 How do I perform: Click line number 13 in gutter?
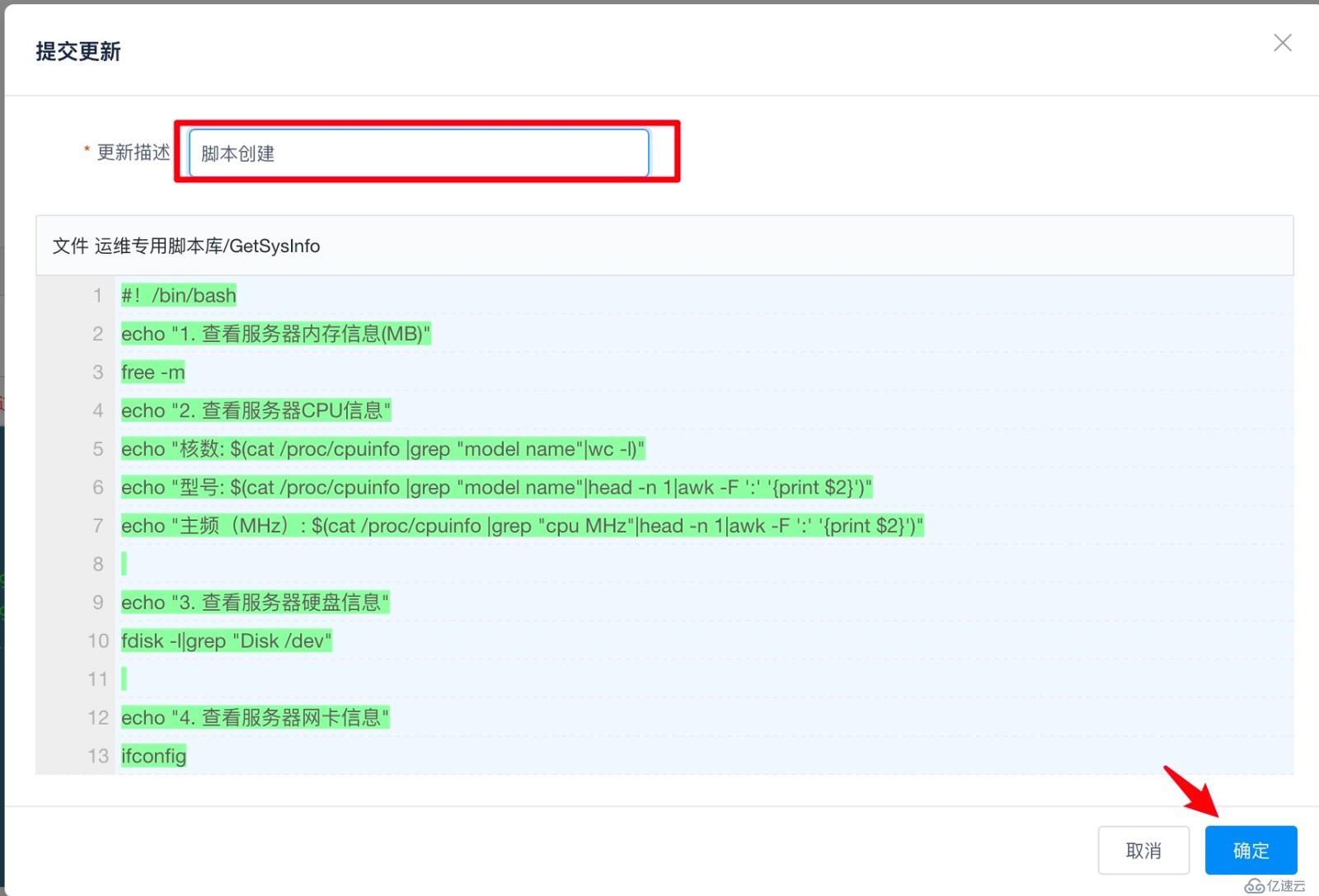pos(98,756)
